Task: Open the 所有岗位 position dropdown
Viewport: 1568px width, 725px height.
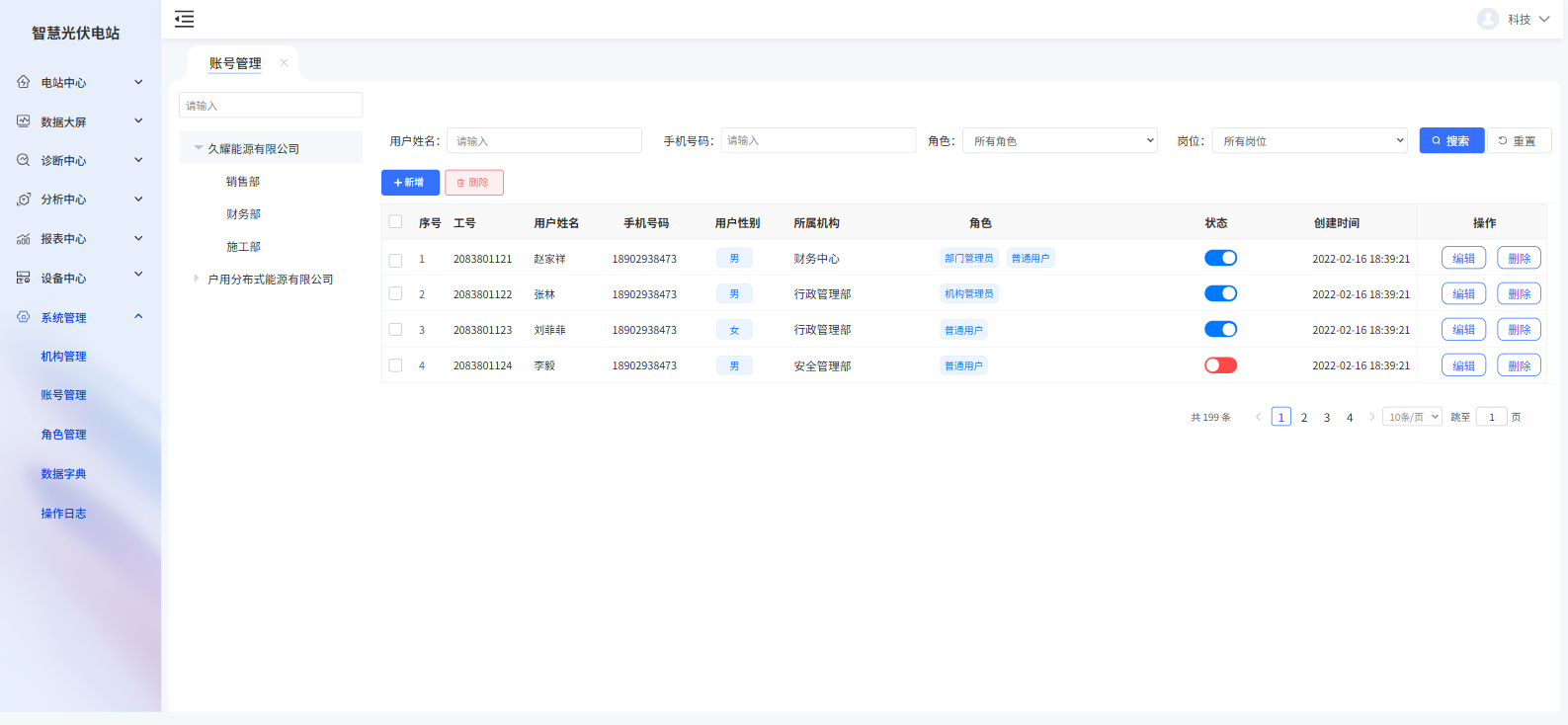Action: coord(1309,141)
